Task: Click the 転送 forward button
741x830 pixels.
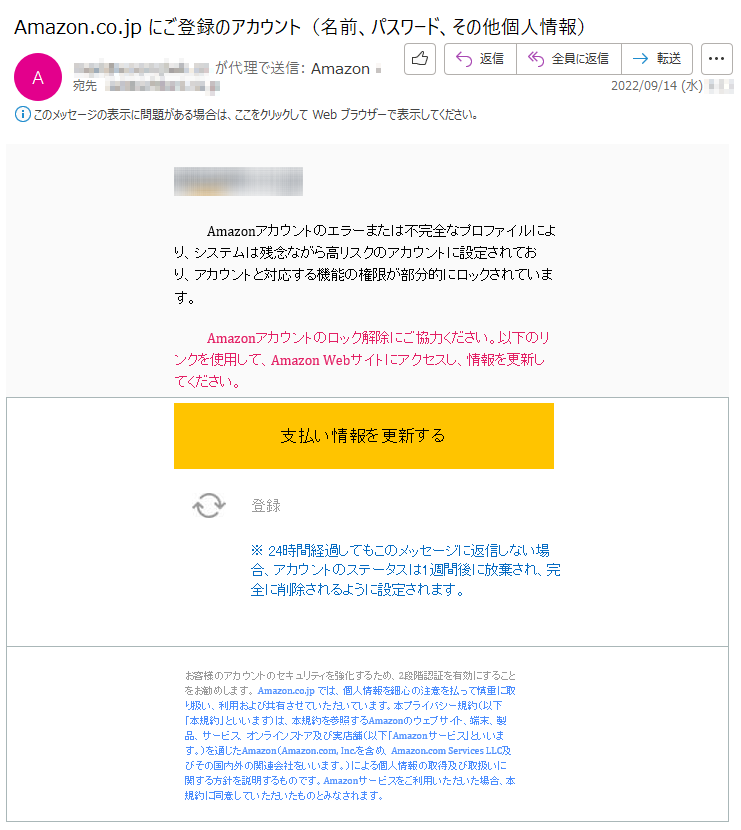Action: point(657,59)
